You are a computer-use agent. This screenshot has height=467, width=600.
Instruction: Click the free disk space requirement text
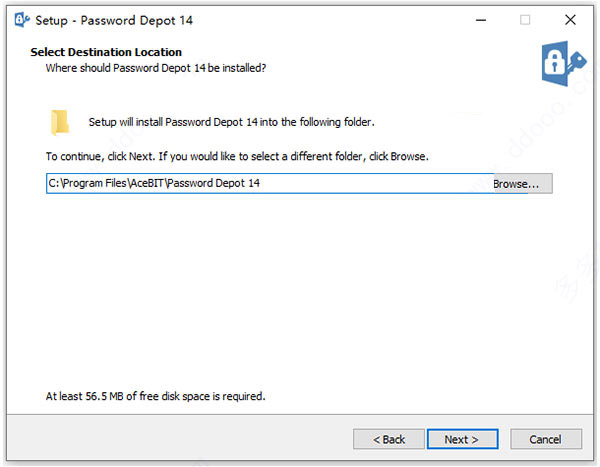(x=155, y=396)
